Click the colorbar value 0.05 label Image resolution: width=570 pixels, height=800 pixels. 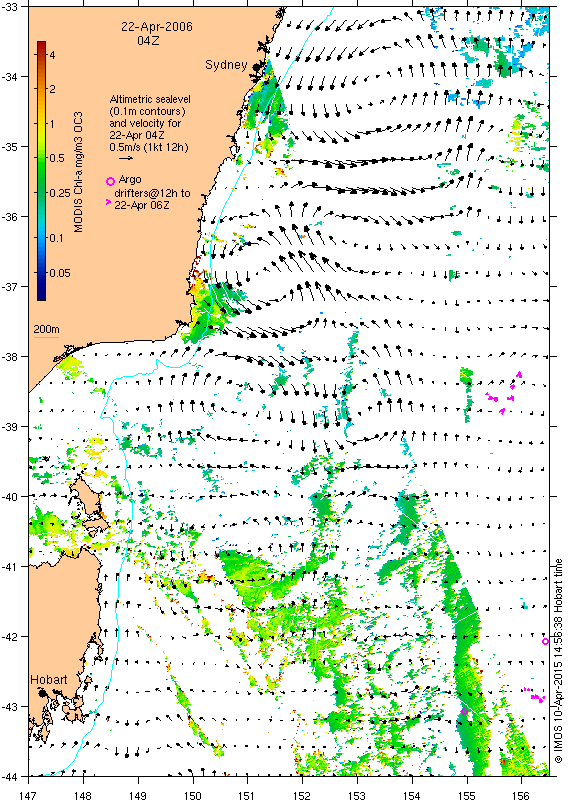coord(60,273)
